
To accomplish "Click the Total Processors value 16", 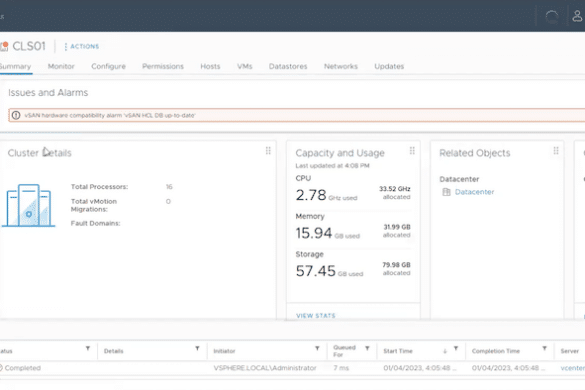I will pos(169,187).
